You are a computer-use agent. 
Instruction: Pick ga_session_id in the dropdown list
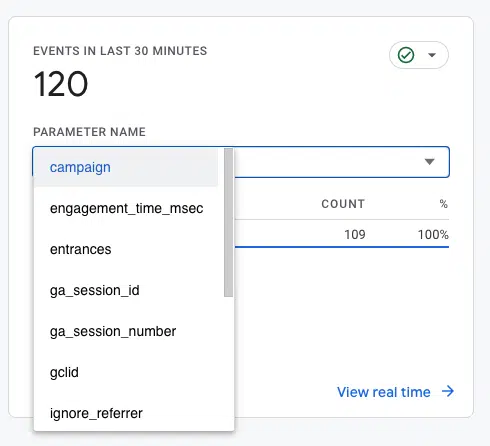126,290
